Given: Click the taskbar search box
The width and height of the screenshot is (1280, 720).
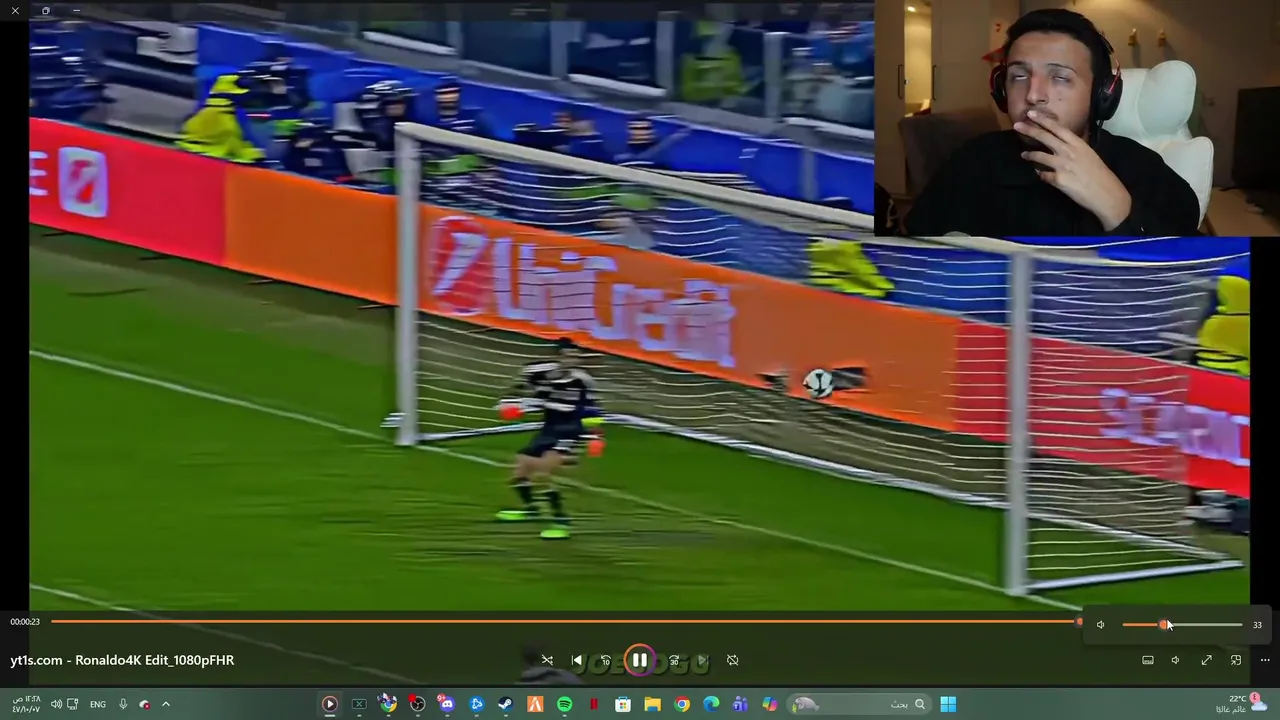Looking at the screenshot, I should (x=859, y=704).
